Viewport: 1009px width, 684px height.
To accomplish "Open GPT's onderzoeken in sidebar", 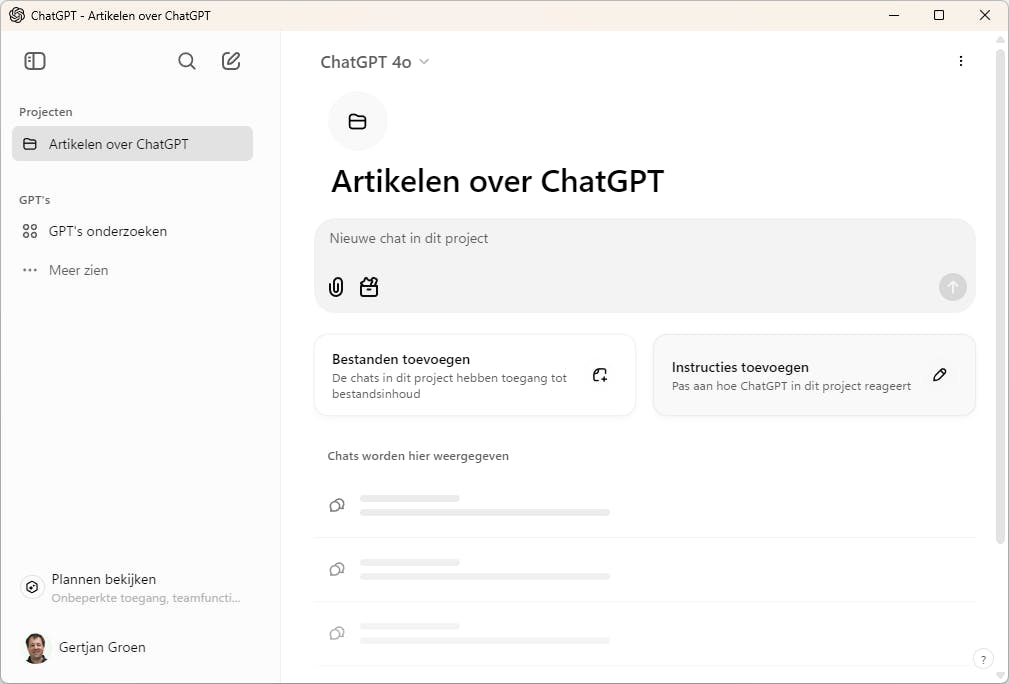I will pos(107,231).
